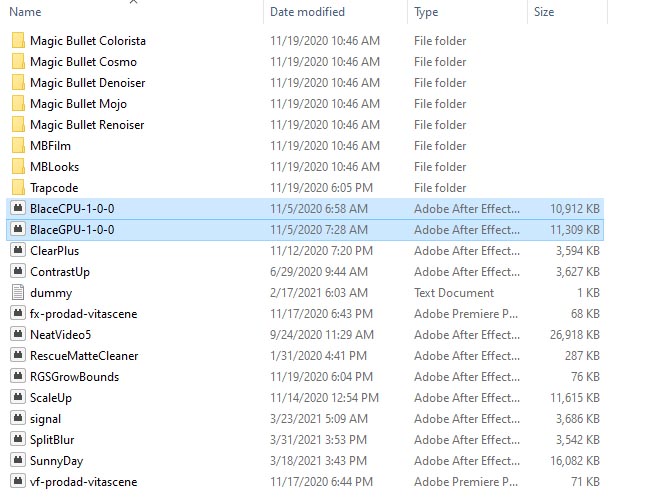Click the 3/31/2021 3:53 PM date
The image size is (650, 502).
click(318, 439)
